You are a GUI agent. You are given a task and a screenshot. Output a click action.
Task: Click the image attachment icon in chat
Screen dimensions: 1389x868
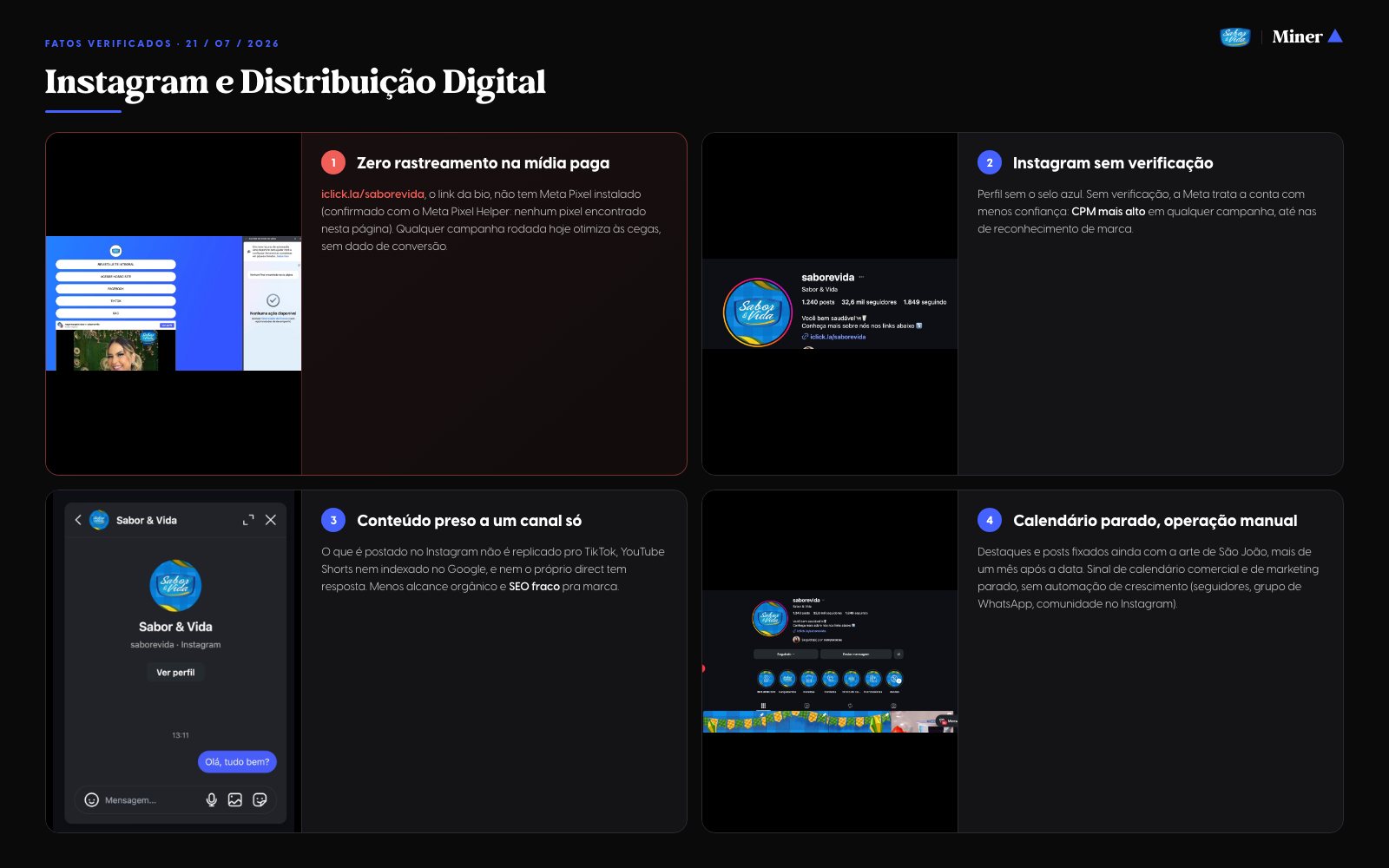pyautogui.click(x=234, y=799)
